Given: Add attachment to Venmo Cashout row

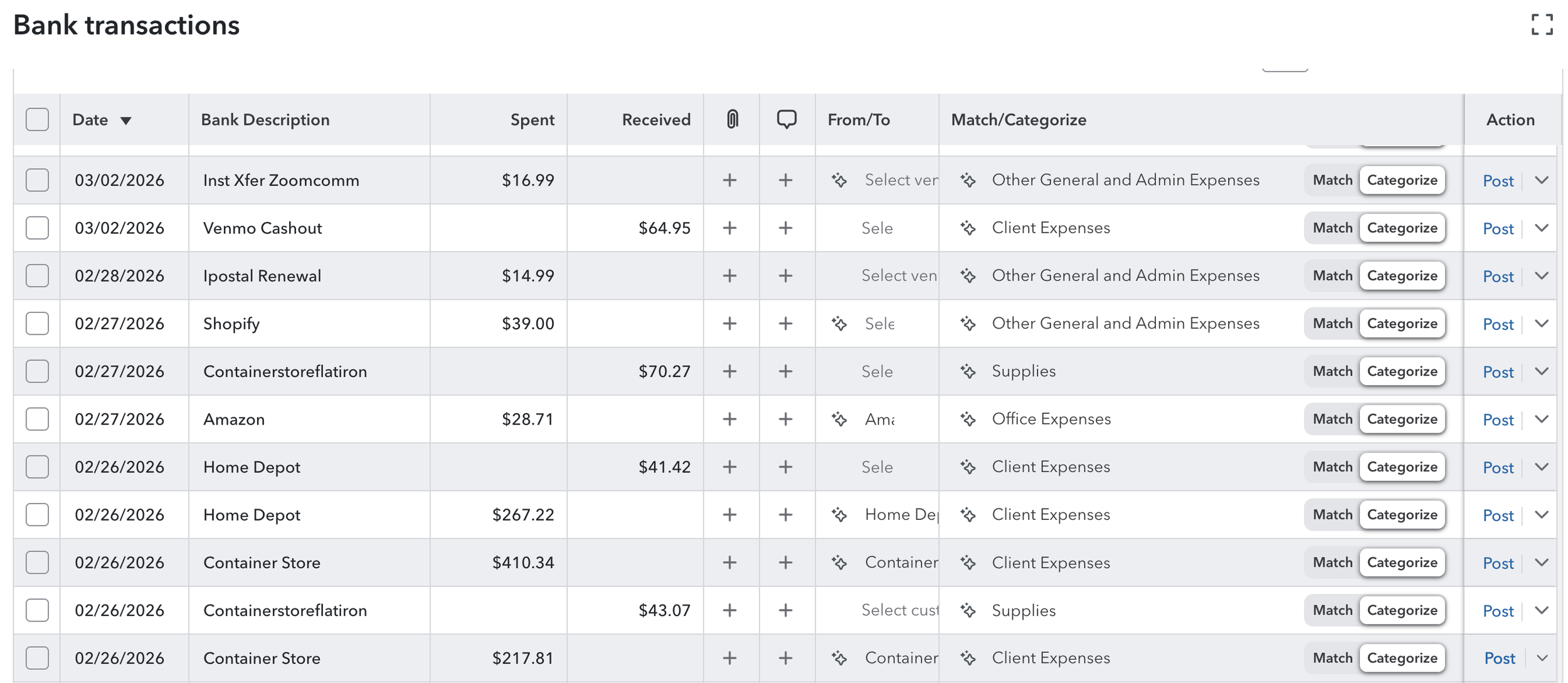Looking at the screenshot, I should click(729, 228).
